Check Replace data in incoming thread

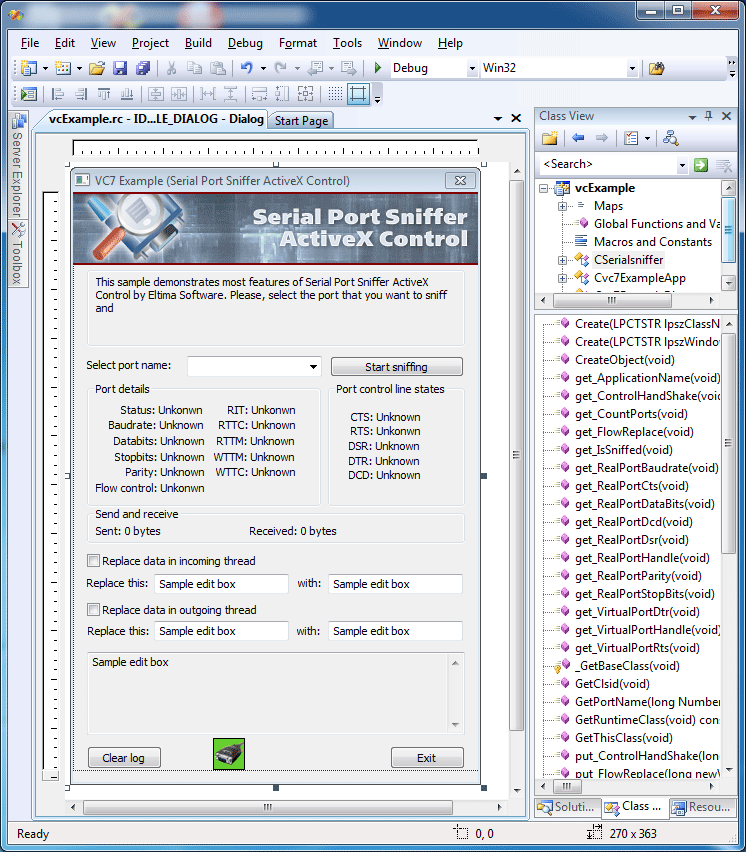pyautogui.click(x=93, y=561)
